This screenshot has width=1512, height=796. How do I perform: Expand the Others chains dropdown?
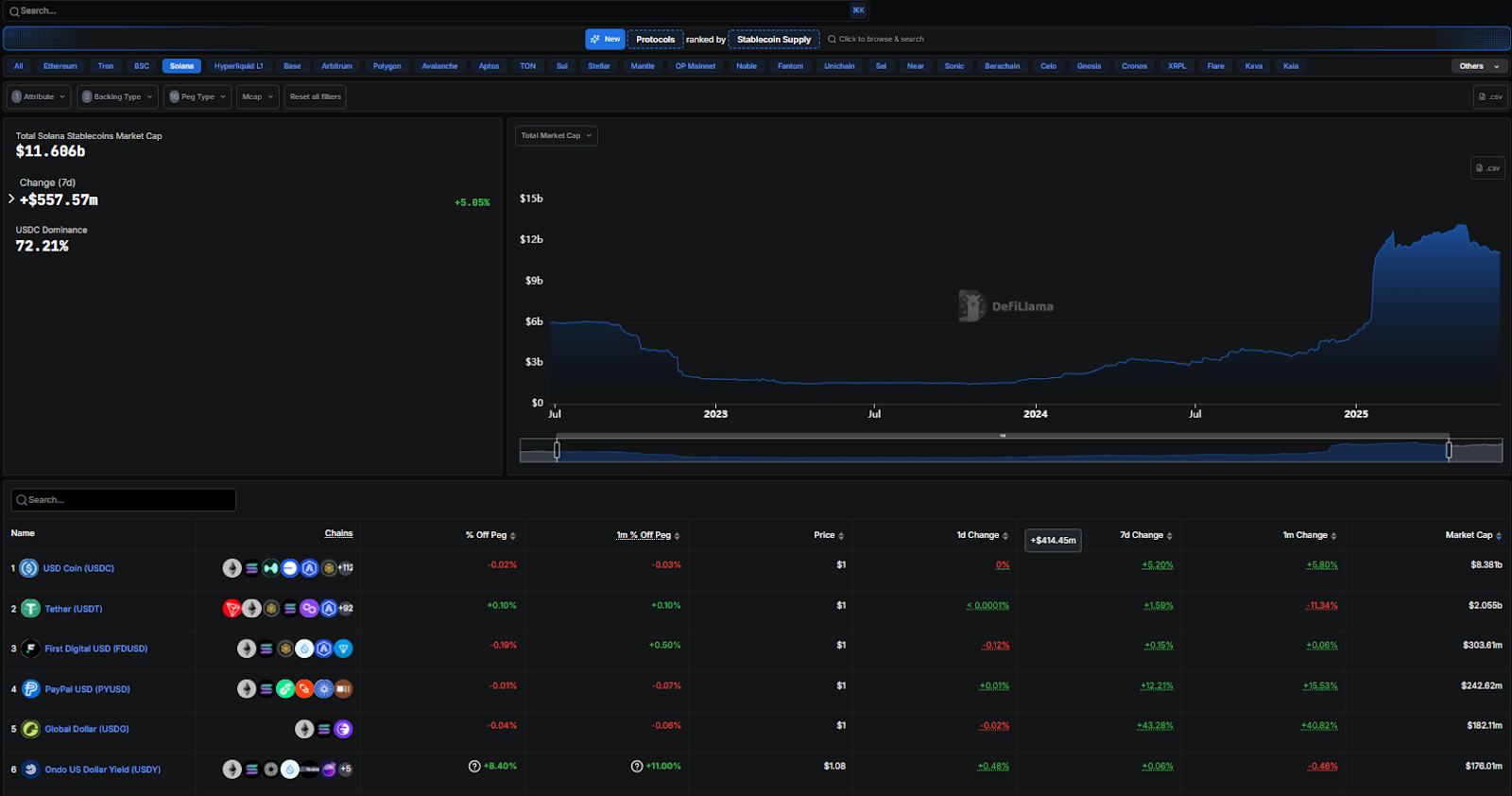[x=1479, y=66]
